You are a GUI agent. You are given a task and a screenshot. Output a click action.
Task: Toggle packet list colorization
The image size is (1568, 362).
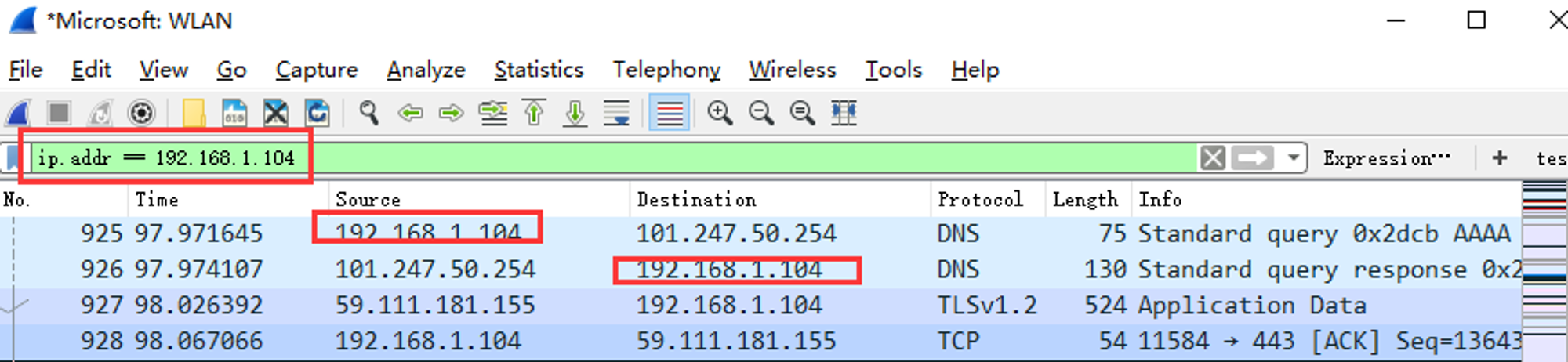669,114
